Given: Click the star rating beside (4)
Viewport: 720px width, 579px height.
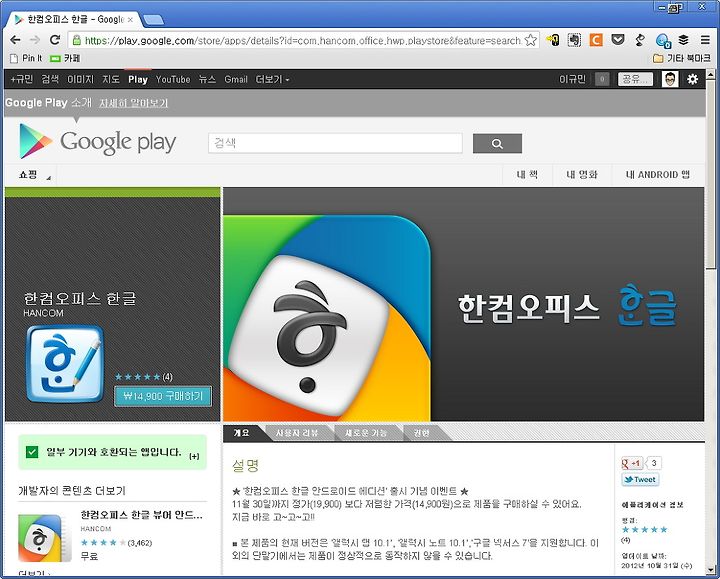Looking at the screenshot, I should (x=138, y=377).
